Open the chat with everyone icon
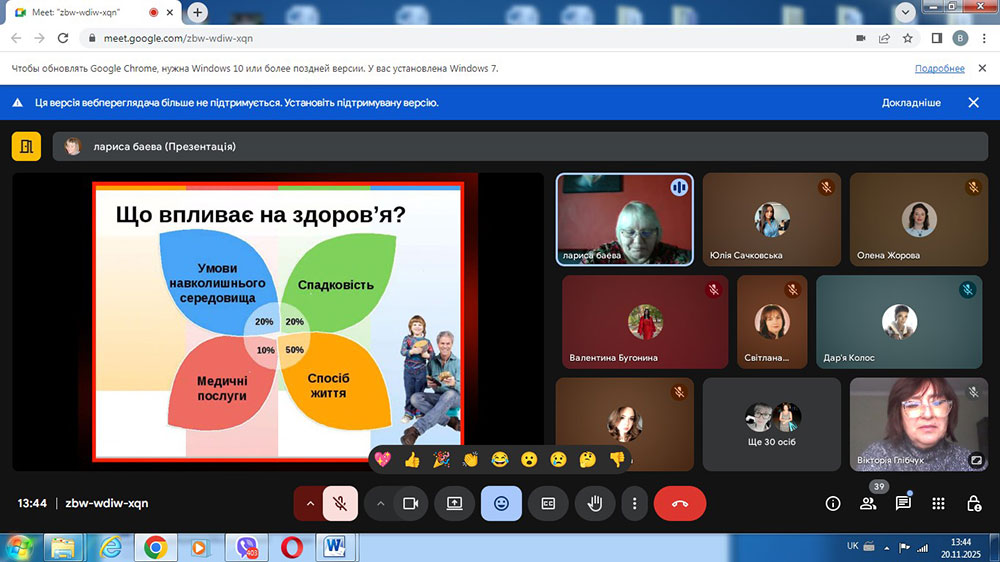Viewport: 1000px width, 562px height. pyautogui.click(x=903, y=504)
